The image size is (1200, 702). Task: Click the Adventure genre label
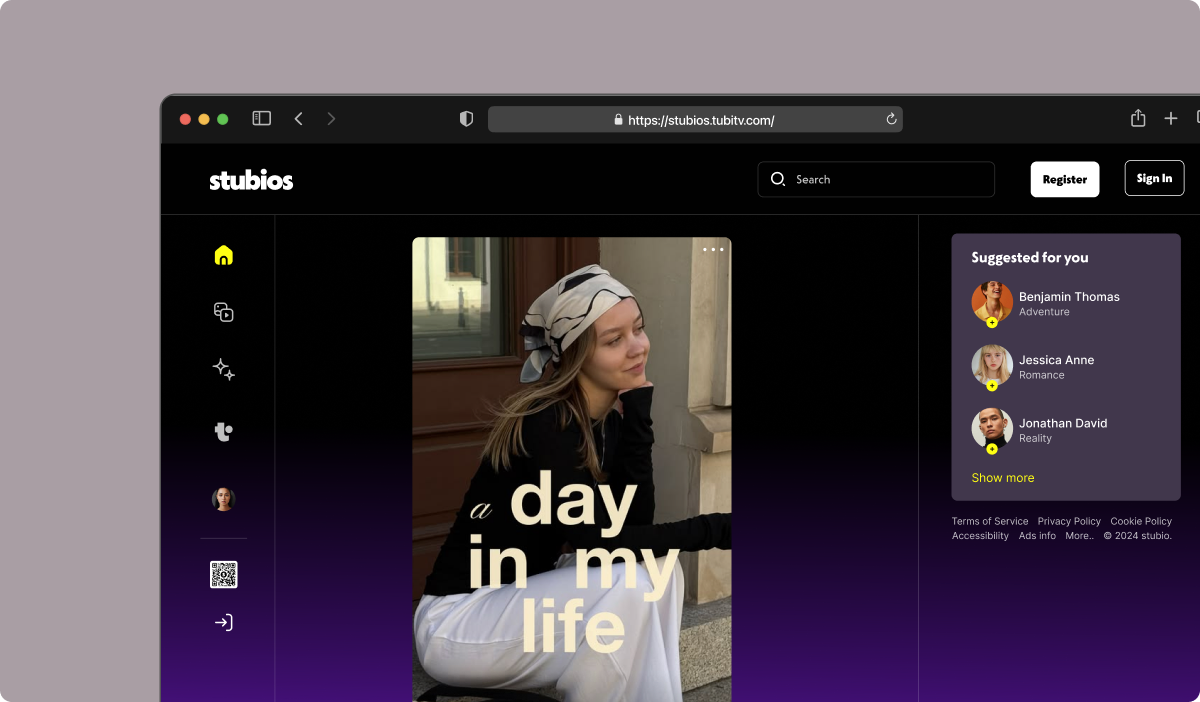pyautogui.click(x=1044, y=312)
